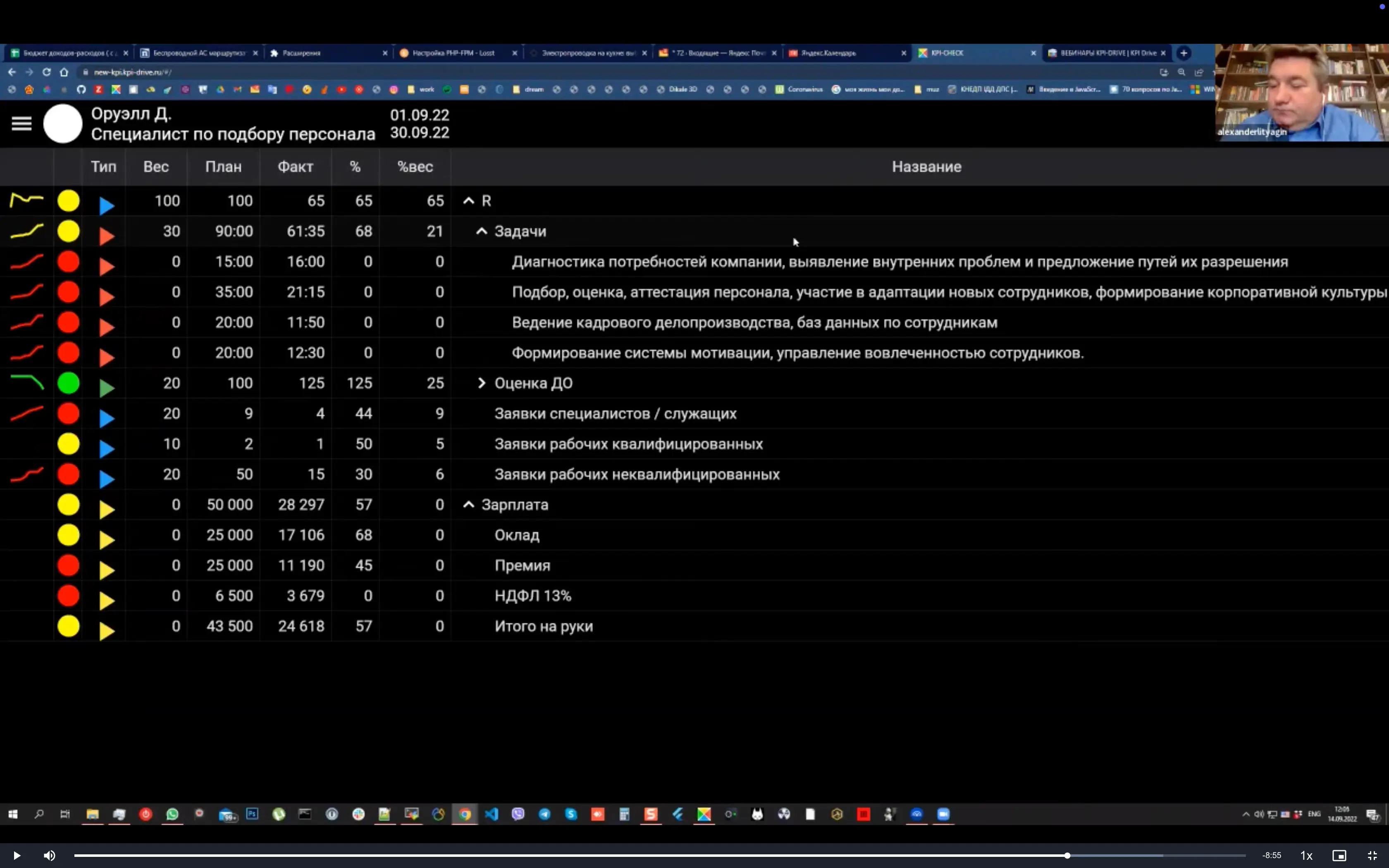The height and width of the screenshot is (868, 1389).
Task: Mute the video volume speaker icon
Action: coord(49,855)
